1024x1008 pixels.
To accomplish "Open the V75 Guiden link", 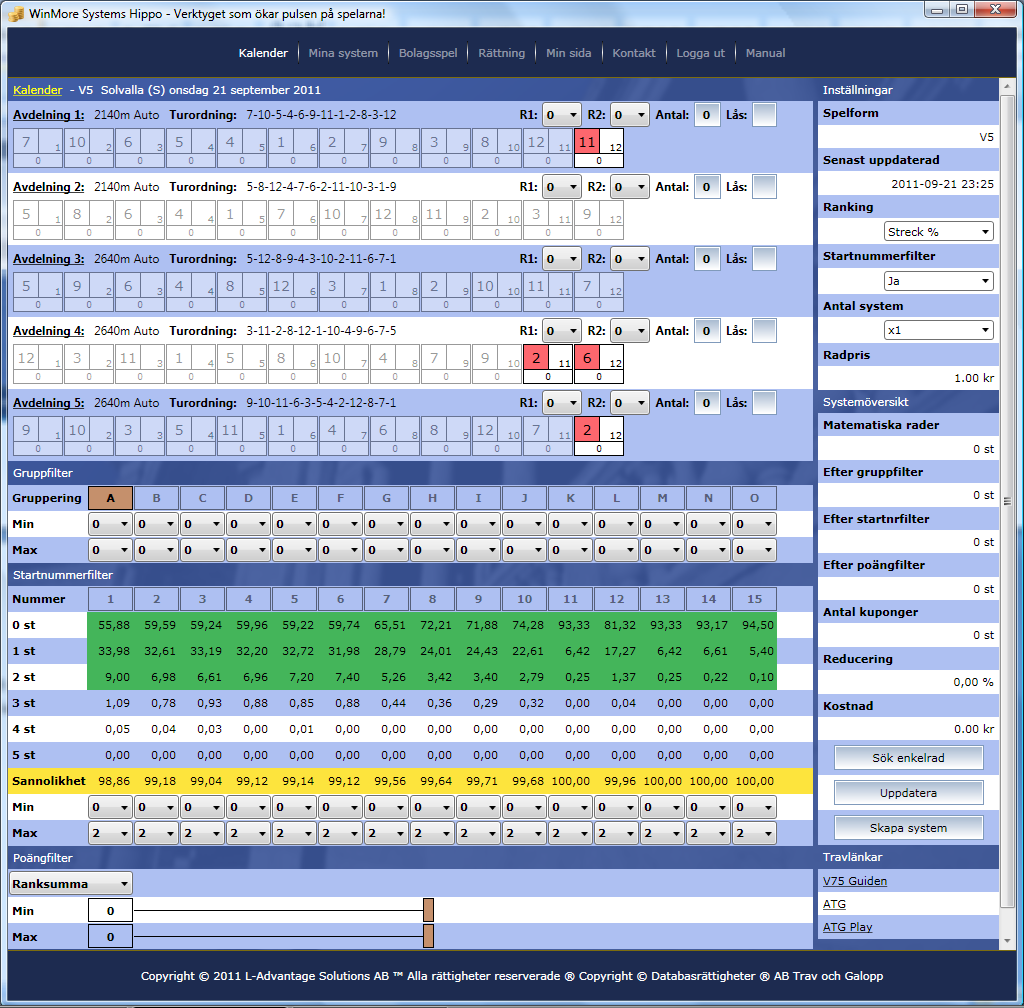I will point(855,881).
